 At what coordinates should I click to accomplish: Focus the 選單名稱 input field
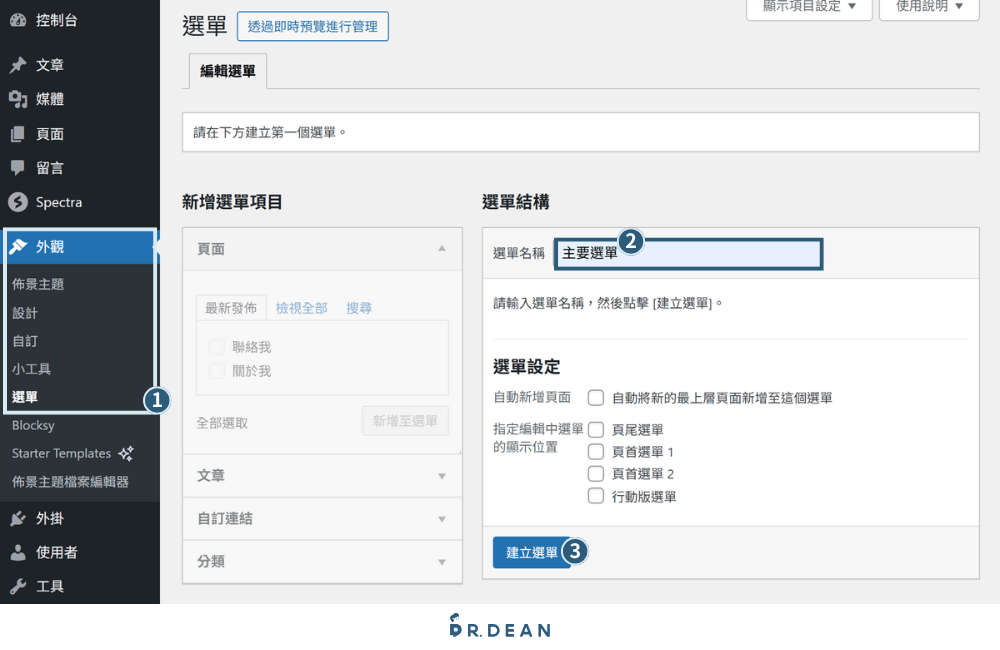pos(689,254)
